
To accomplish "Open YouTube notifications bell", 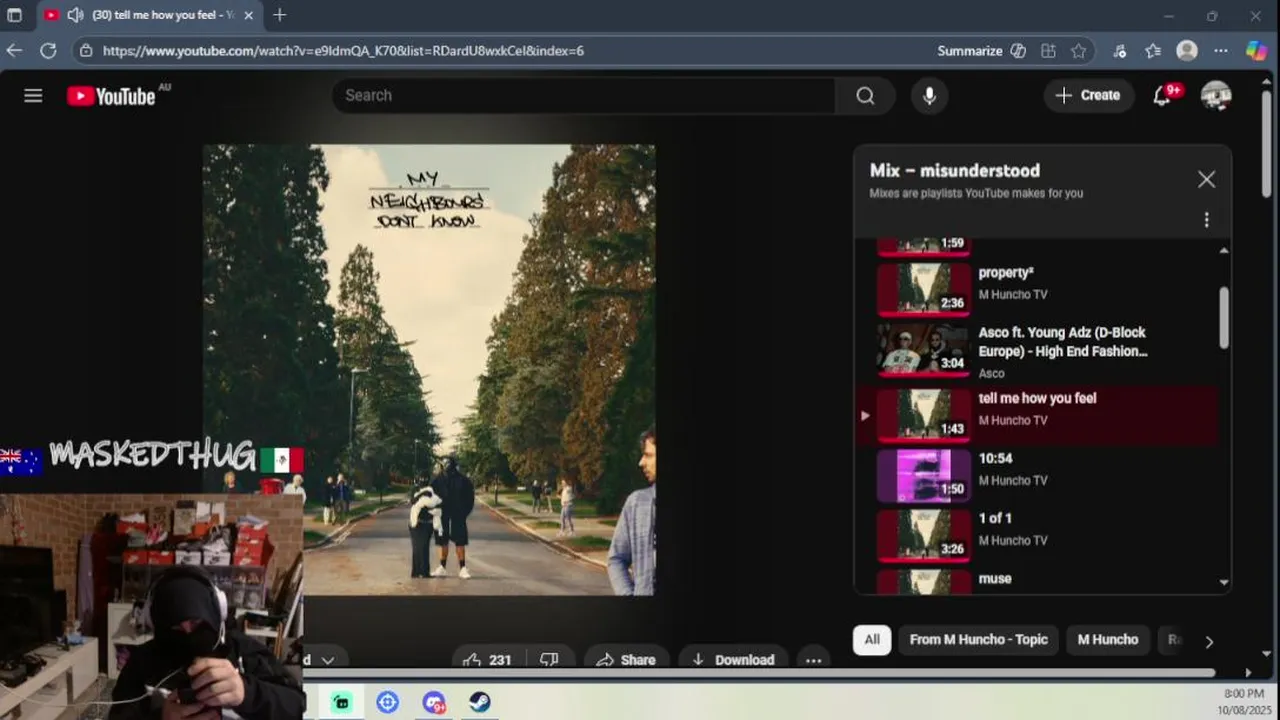I will click(x=1162, y=95).
